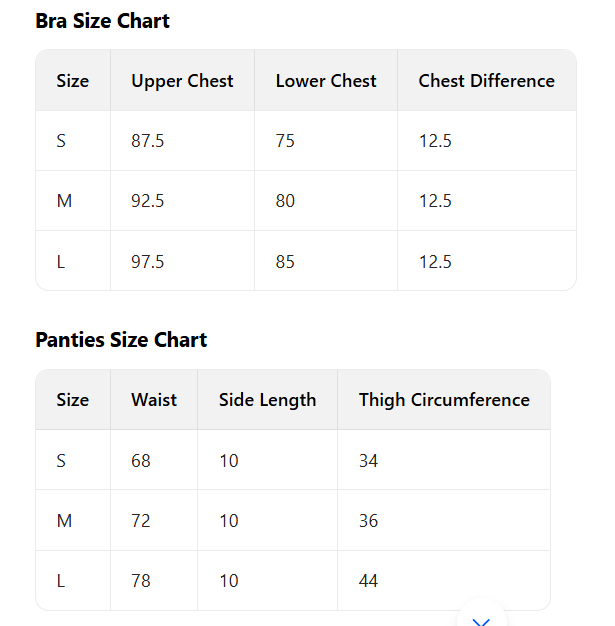This screenshot has height=626, width=615.
Task: Click the waist value 68
Action: [x=141, y=461]
